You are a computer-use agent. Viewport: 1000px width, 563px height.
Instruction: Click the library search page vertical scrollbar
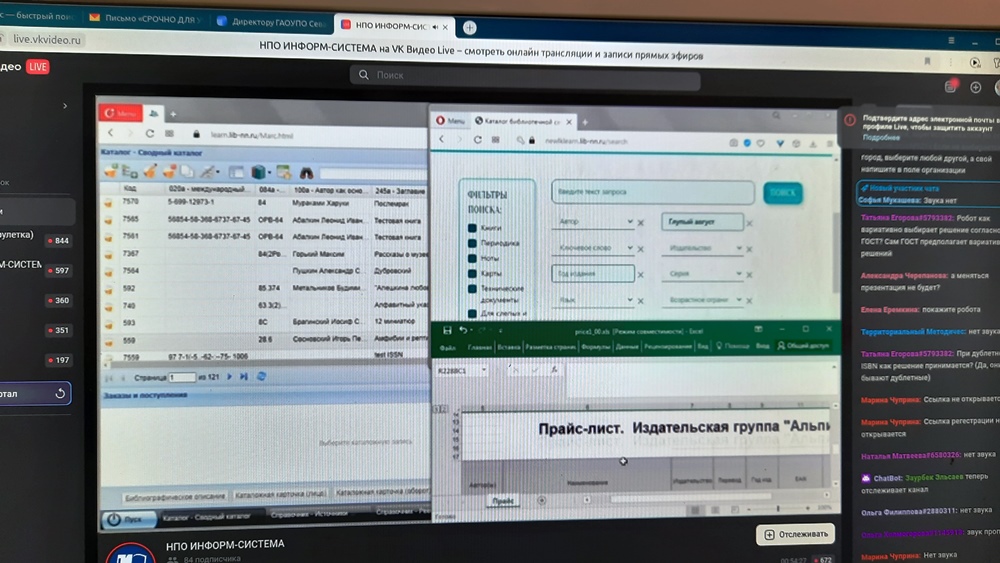click(x=836, y=252)
